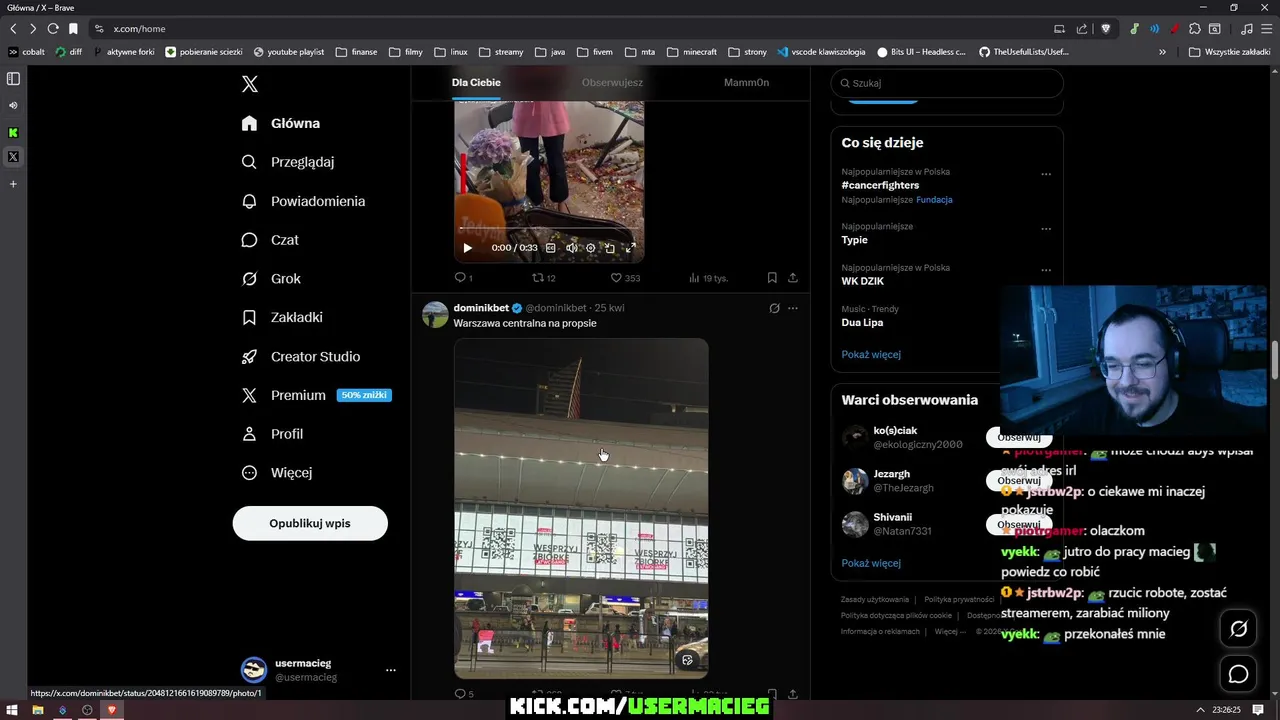Open the #cancerfighters trend

[x=880, y=185]
